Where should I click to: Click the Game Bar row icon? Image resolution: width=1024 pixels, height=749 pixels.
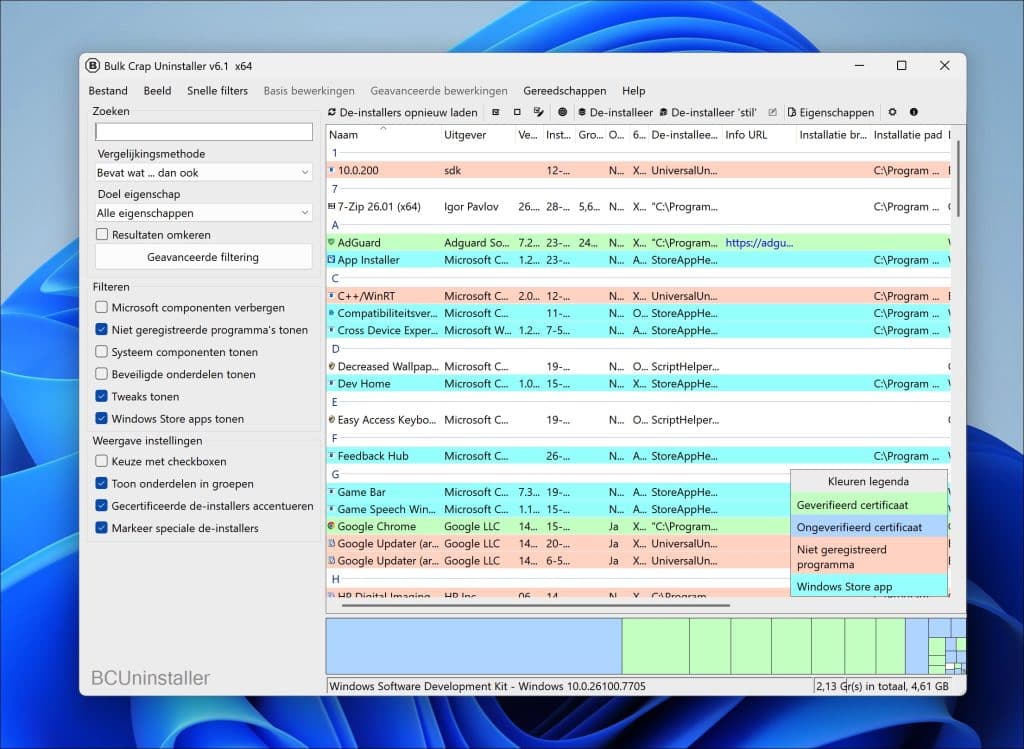pos(332,492)
